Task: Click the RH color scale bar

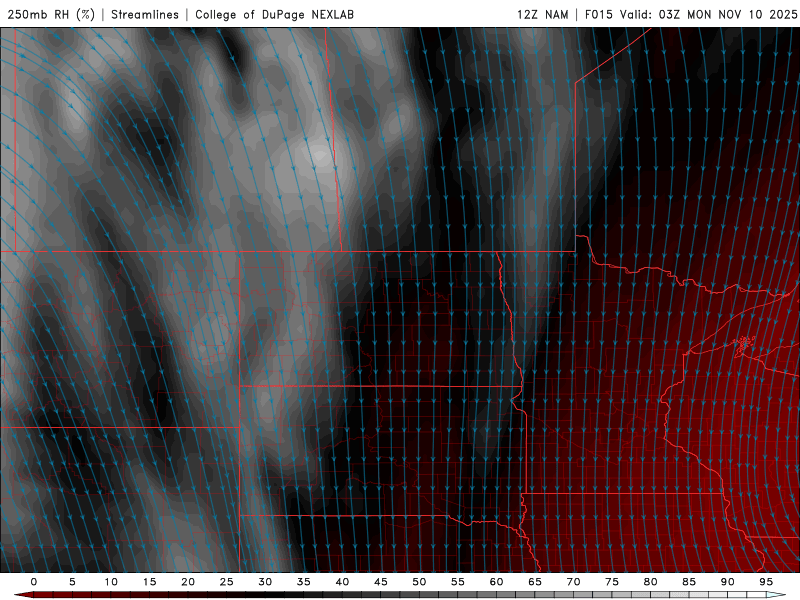Action: (400, 595)
